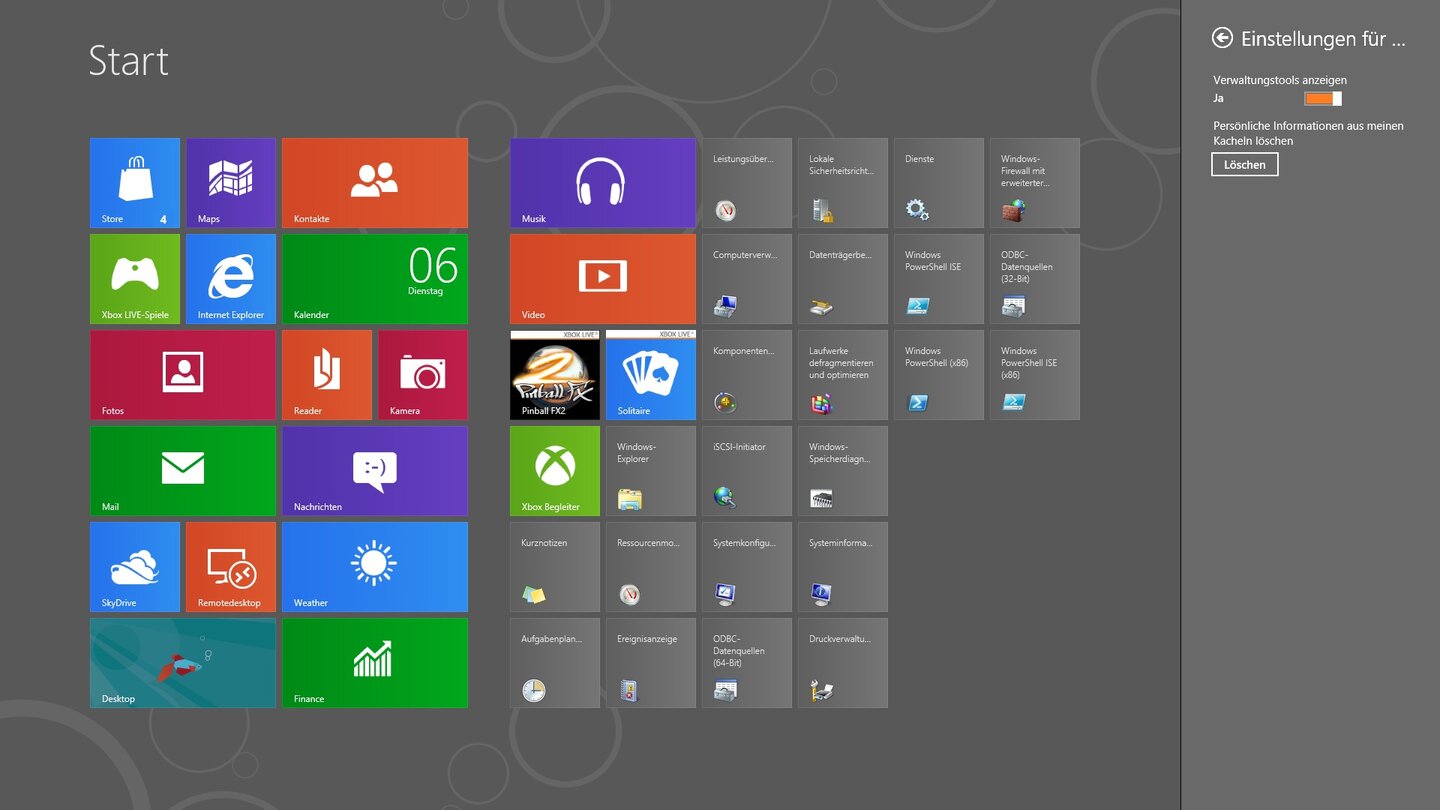The image size is (1440, 810).
Task: Open the Kalender tile showing 06 Dienstag
Action: [x=375, y=279]
